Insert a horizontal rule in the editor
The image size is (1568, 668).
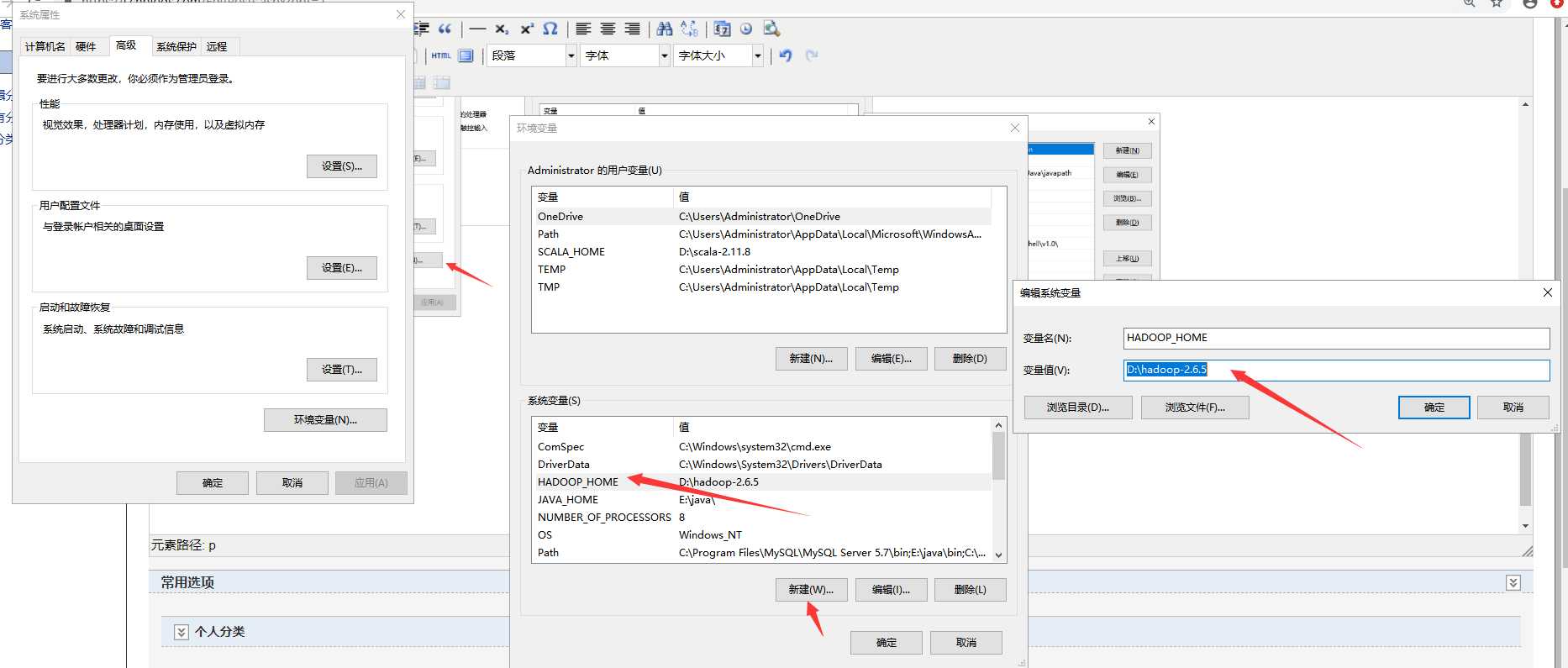point(477,29)
